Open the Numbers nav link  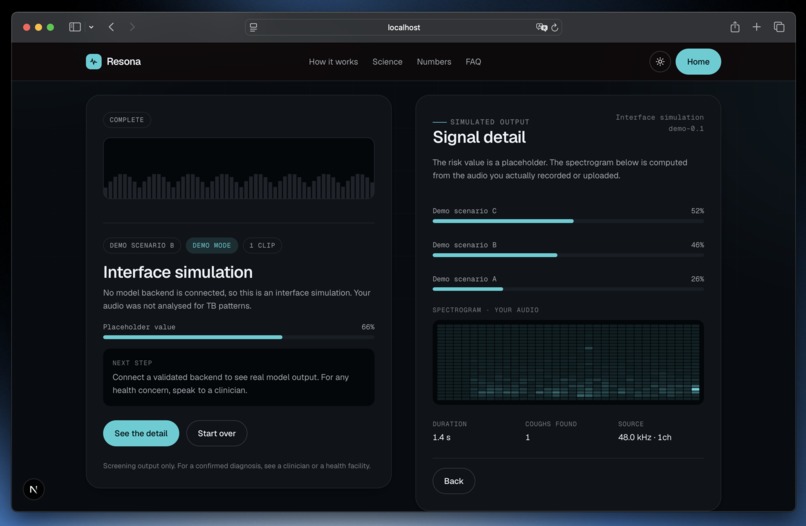point(434,62)
